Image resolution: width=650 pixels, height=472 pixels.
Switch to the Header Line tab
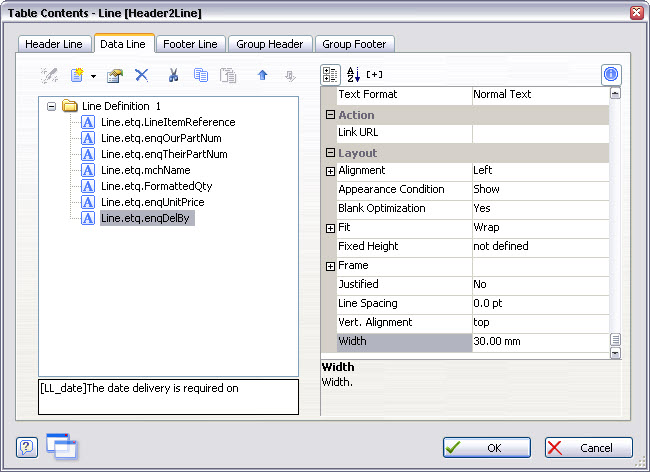(54, 44)
